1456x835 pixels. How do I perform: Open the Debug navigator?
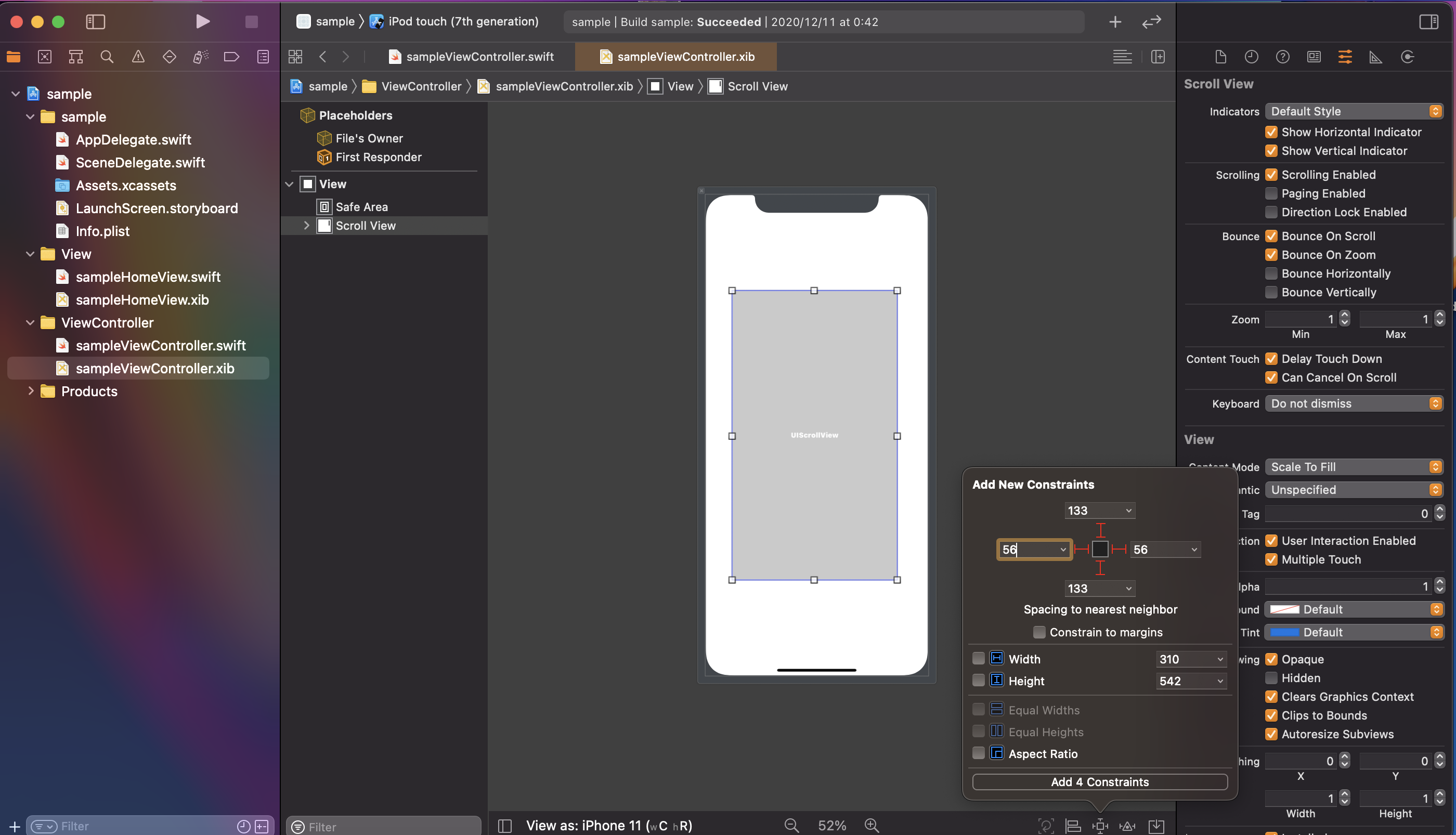coord(200,57)
